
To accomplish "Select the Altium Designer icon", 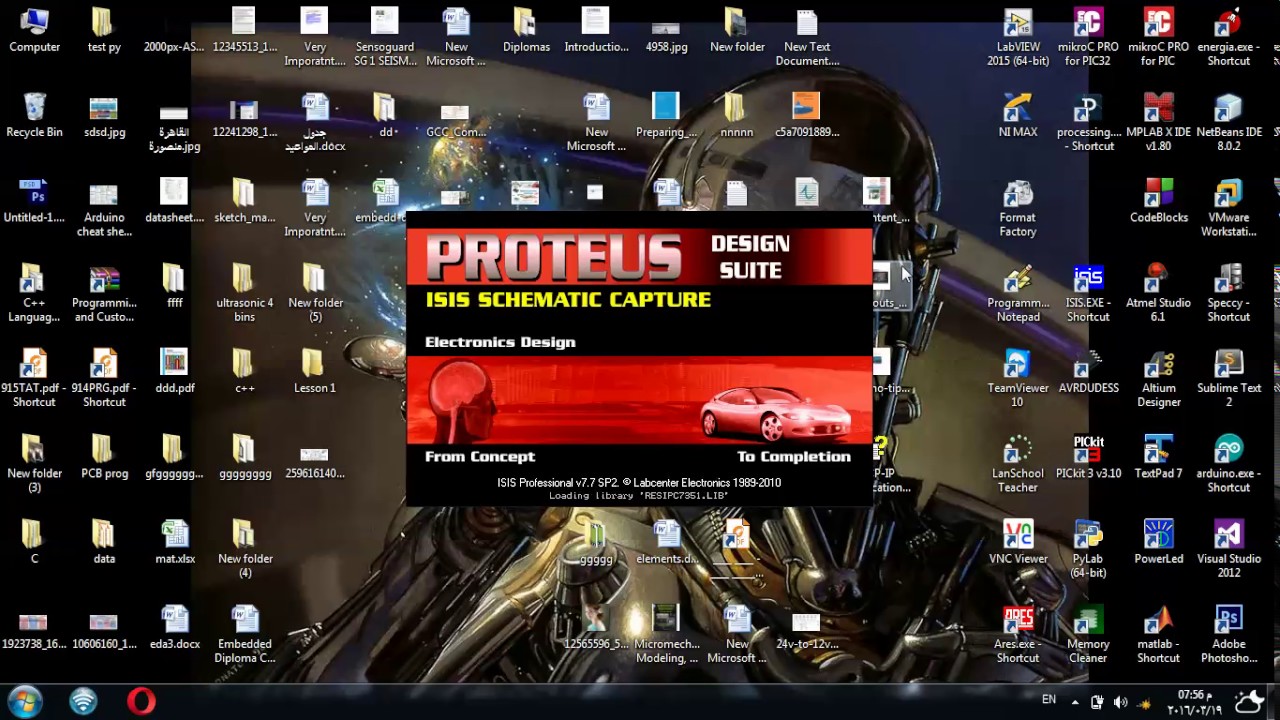I will pyautogui.click(x=1158, y=379).
